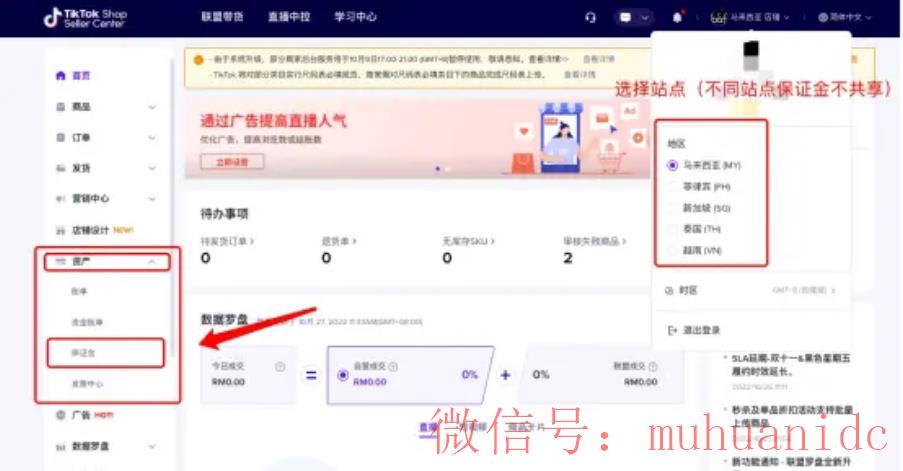Screen dimensions: 903x471
Task: Open the chat message icon in header
Action: pos(625,17)
